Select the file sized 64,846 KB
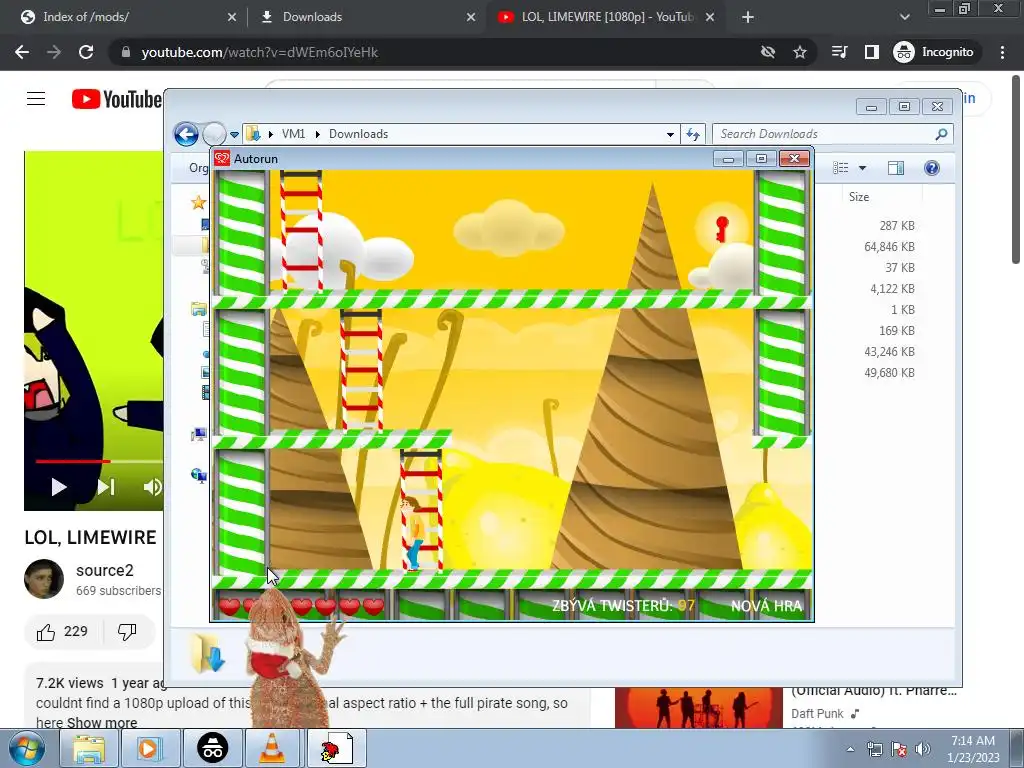This screenshot has width=1024, height=768. pos(889,247)
